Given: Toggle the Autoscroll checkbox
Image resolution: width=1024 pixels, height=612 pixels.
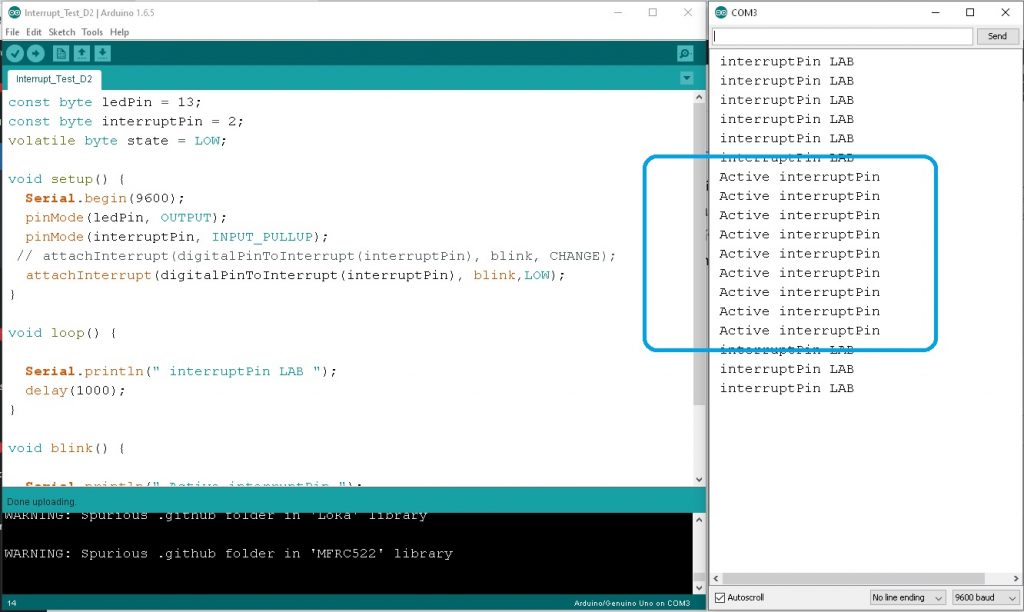Looking at the screenshot, I should (x=720, y=598).
